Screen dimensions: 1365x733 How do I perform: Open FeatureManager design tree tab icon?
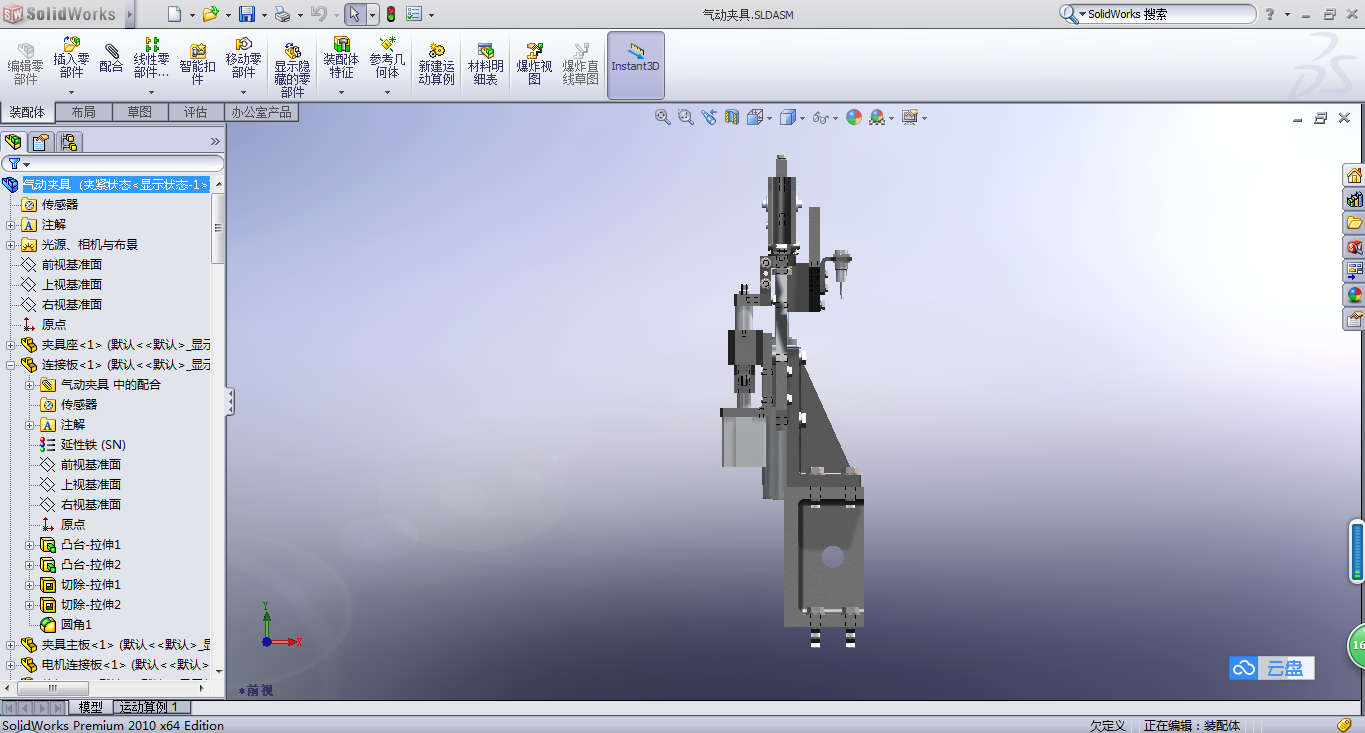(x=14, y=142)
